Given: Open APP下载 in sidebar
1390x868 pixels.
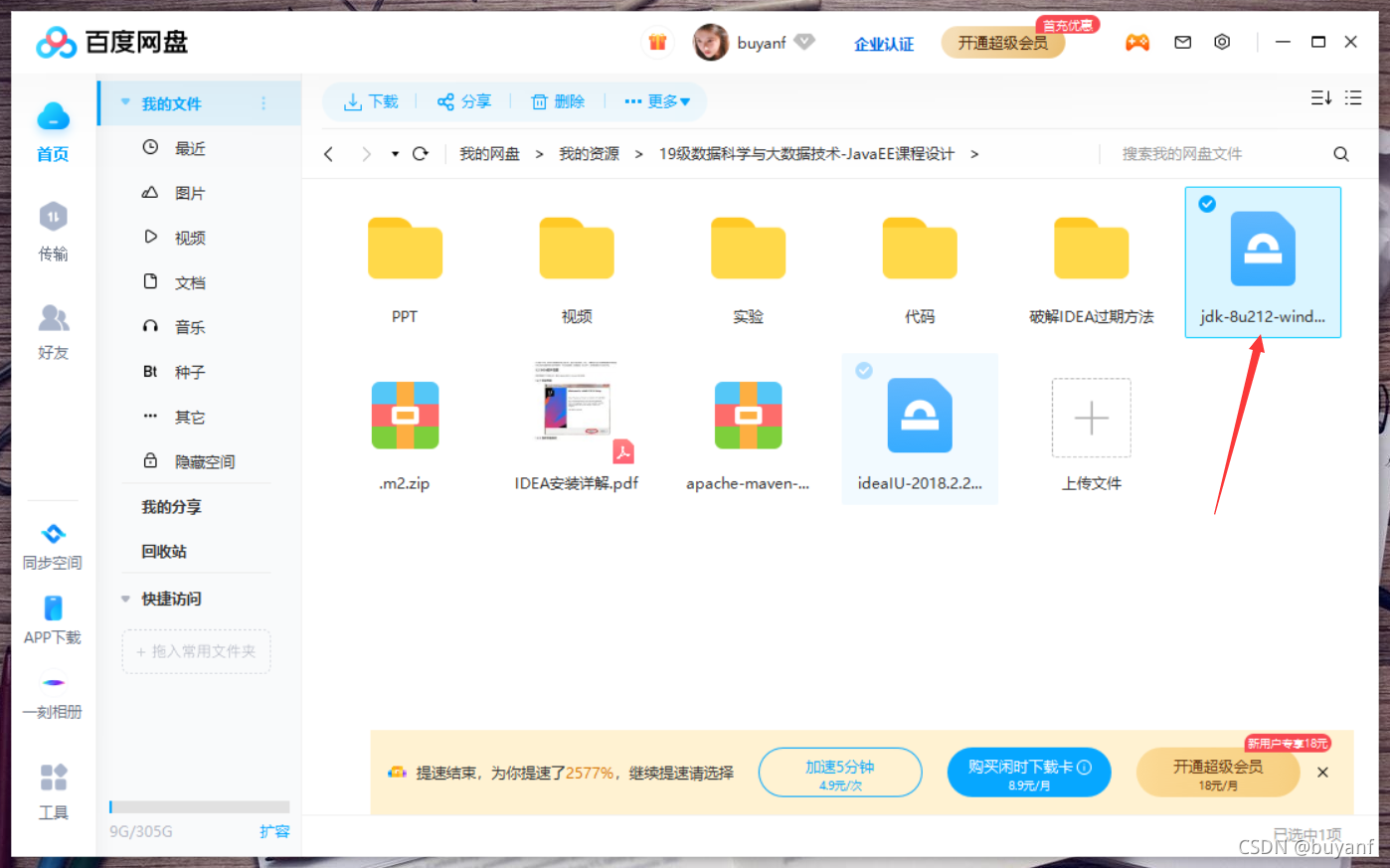Looking at the screenshot, I should point(53,620).
